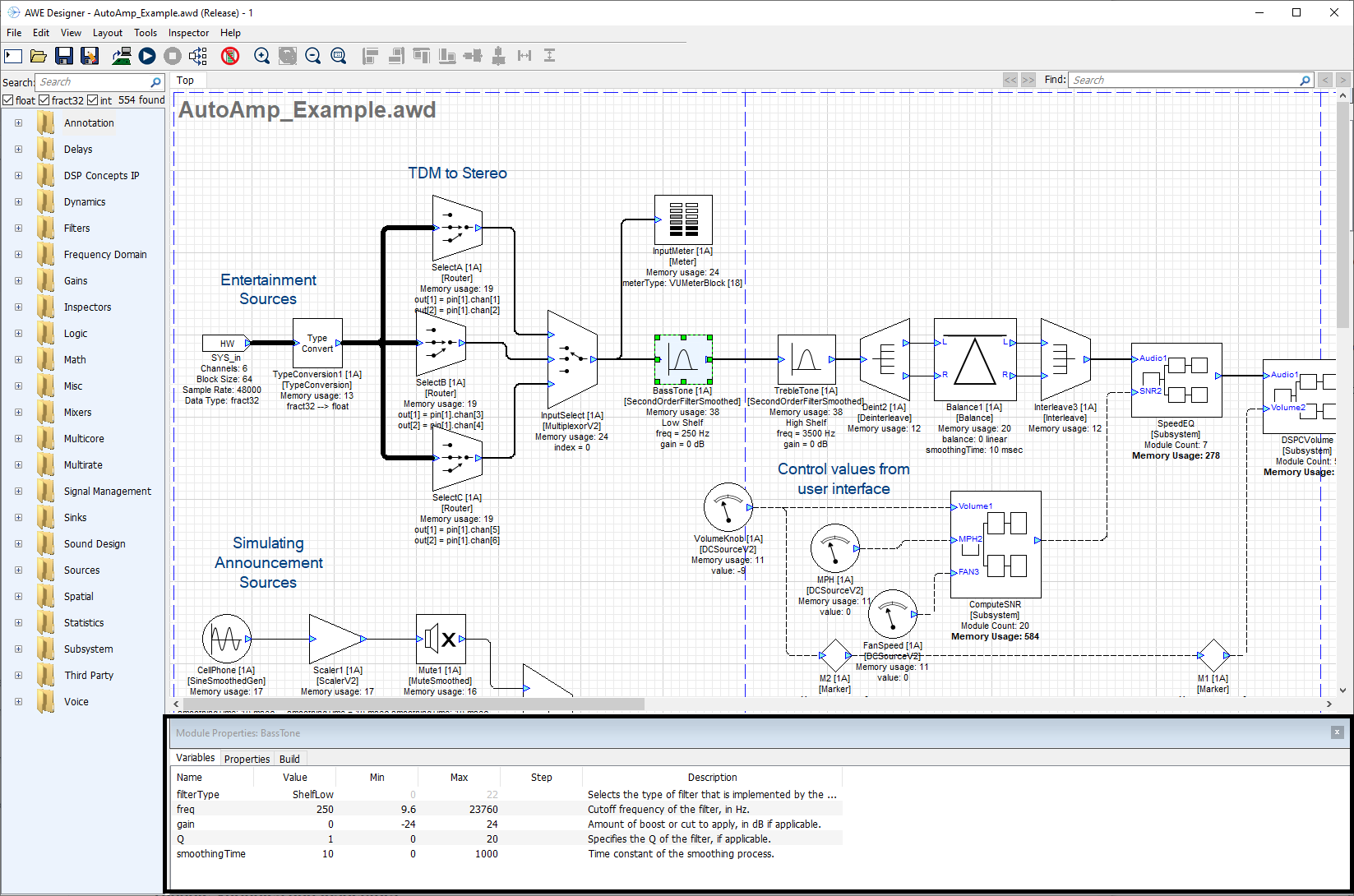Click the Stop toolbar icon
Screen dimensions: 1354x896
(173, 56)
